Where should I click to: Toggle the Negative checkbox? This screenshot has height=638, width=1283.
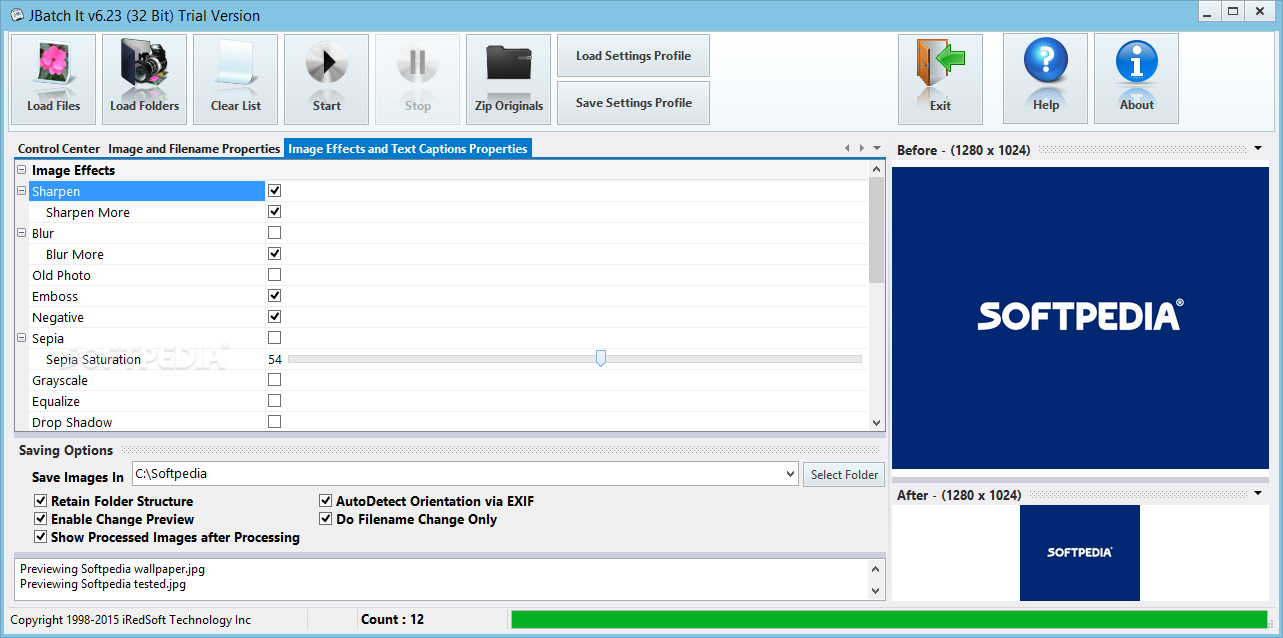[275, 316]
